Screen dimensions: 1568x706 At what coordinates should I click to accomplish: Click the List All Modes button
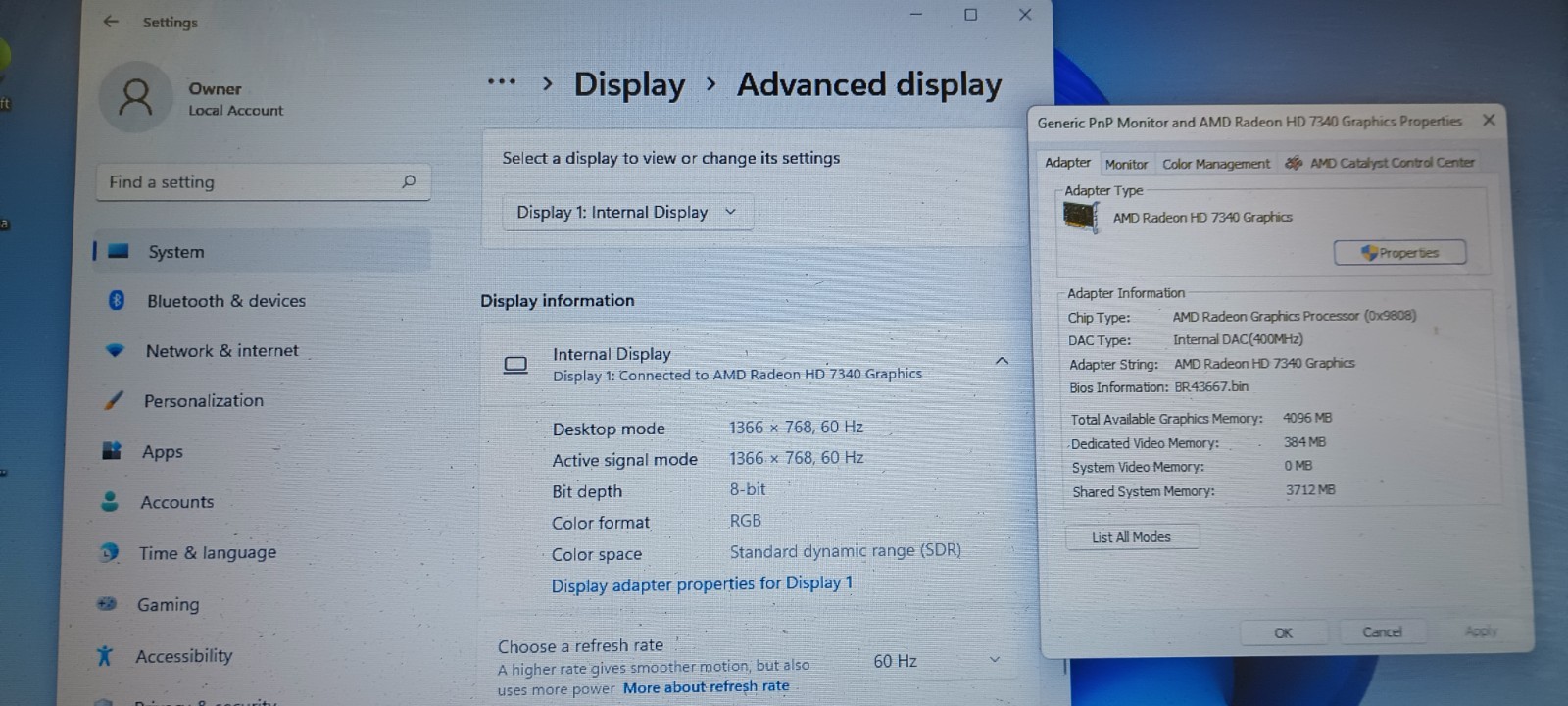pos(1131,536)
